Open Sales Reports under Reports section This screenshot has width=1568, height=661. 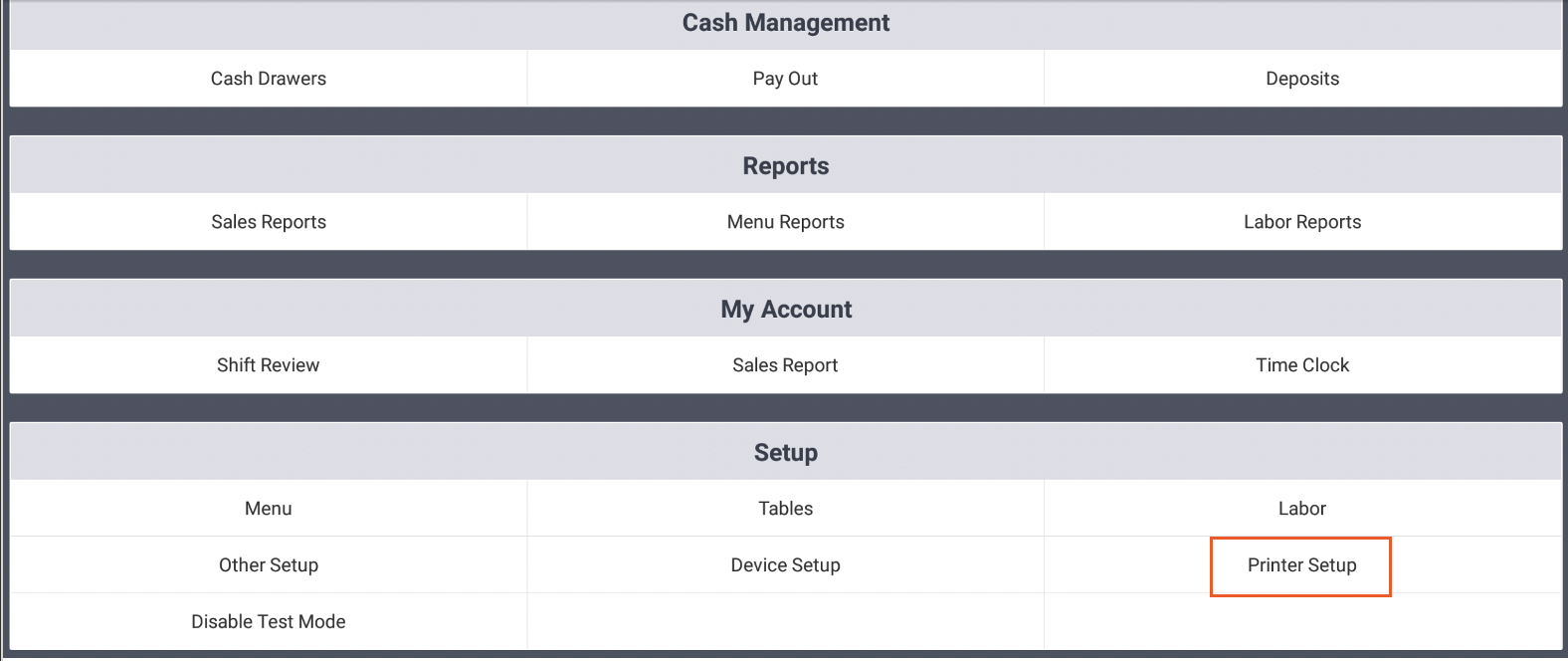point(269,222)
